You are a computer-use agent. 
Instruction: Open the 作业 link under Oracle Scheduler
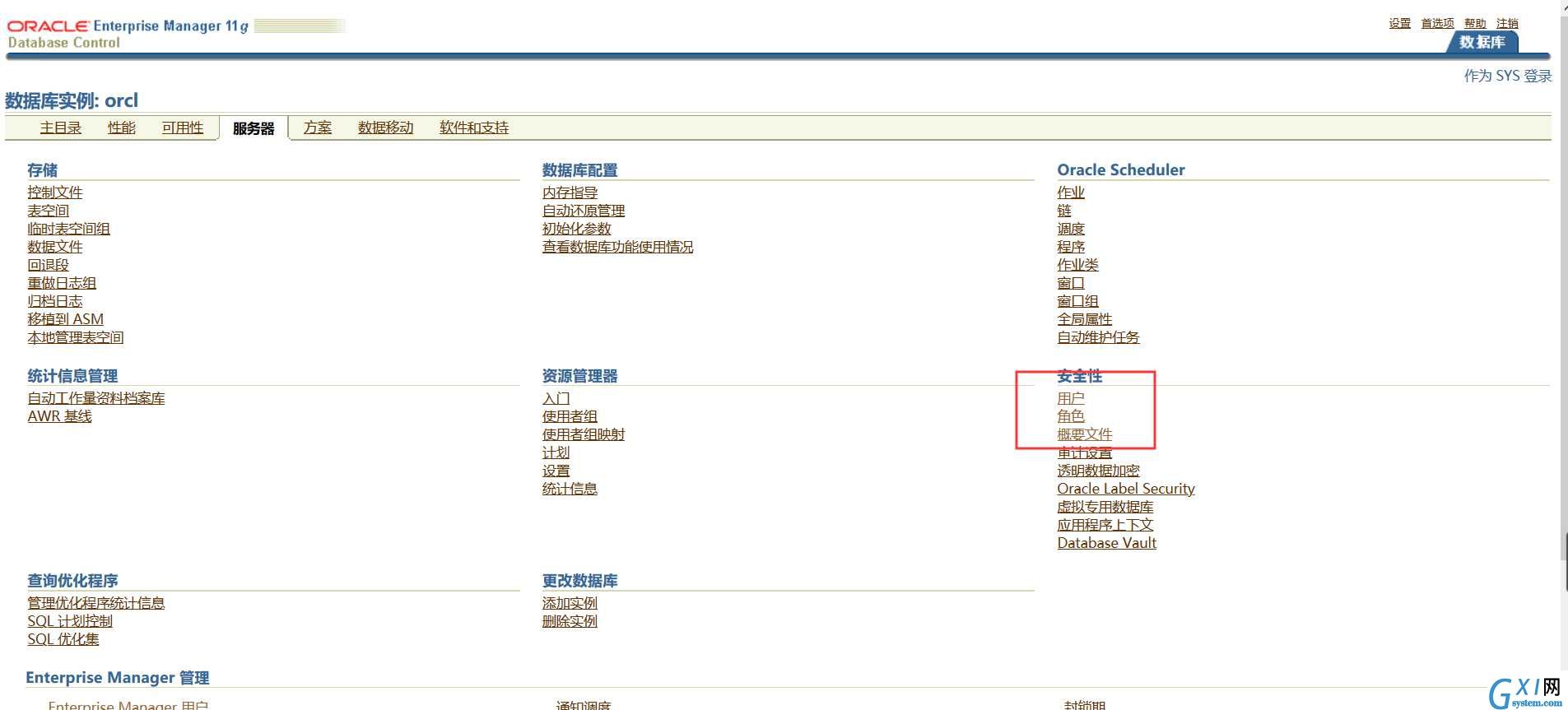coord(1071,192)
